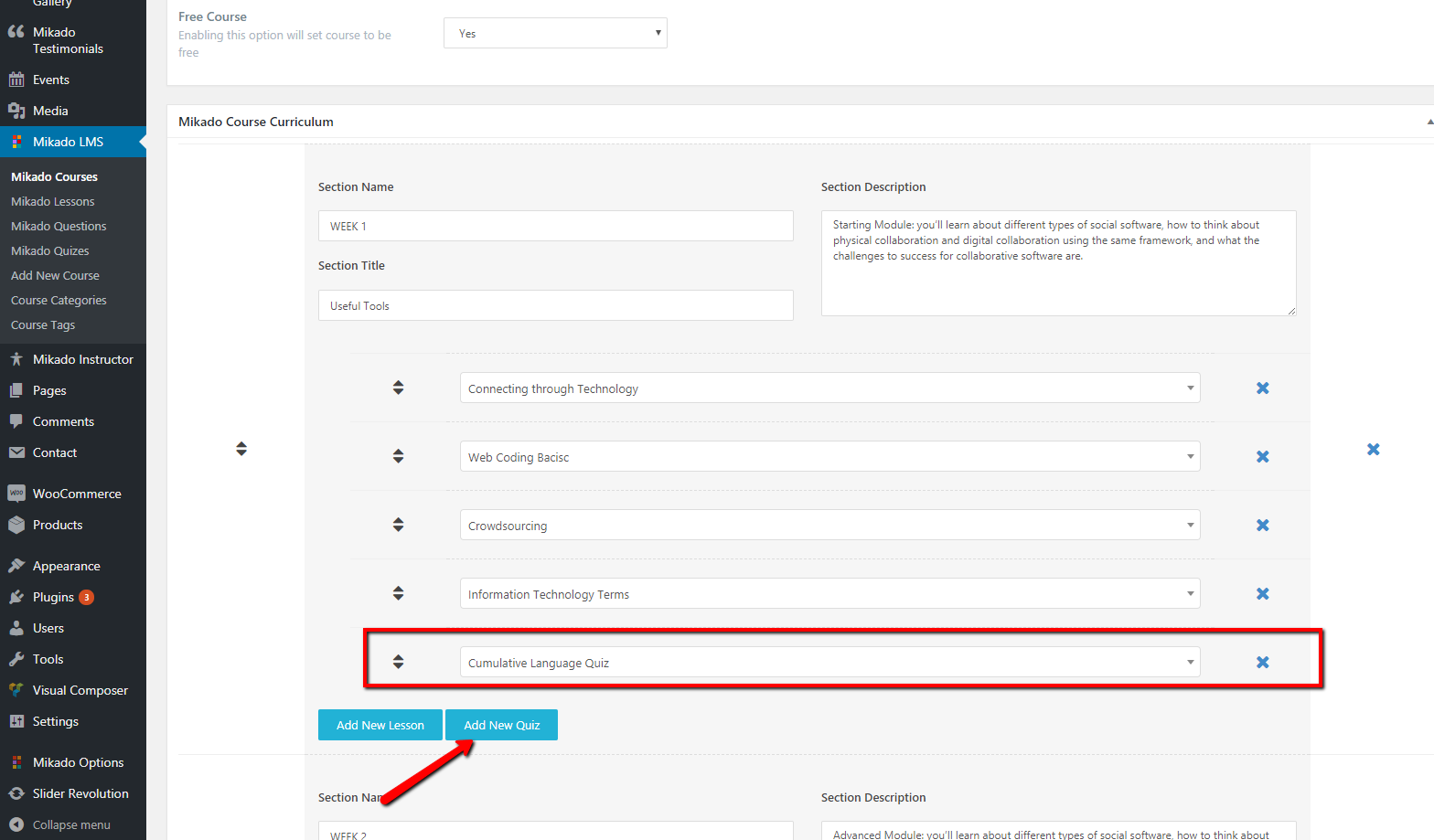Remove the Web Coding Bacisc lesson
The width and height of the screenshot is (1434, 840).
[x=1263, y=457]
